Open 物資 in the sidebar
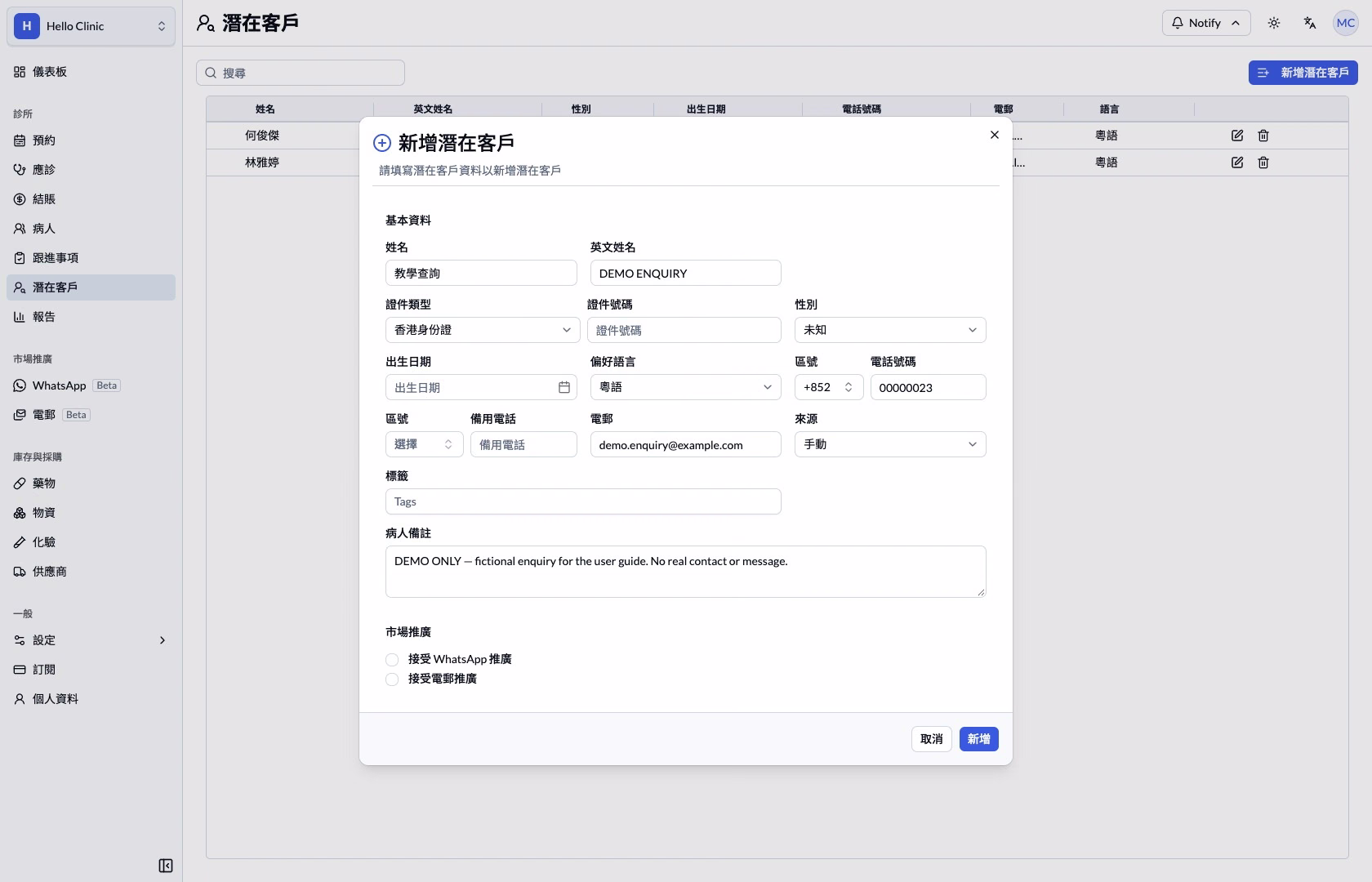Screen dimensions: 1372x882 (91, 513)
